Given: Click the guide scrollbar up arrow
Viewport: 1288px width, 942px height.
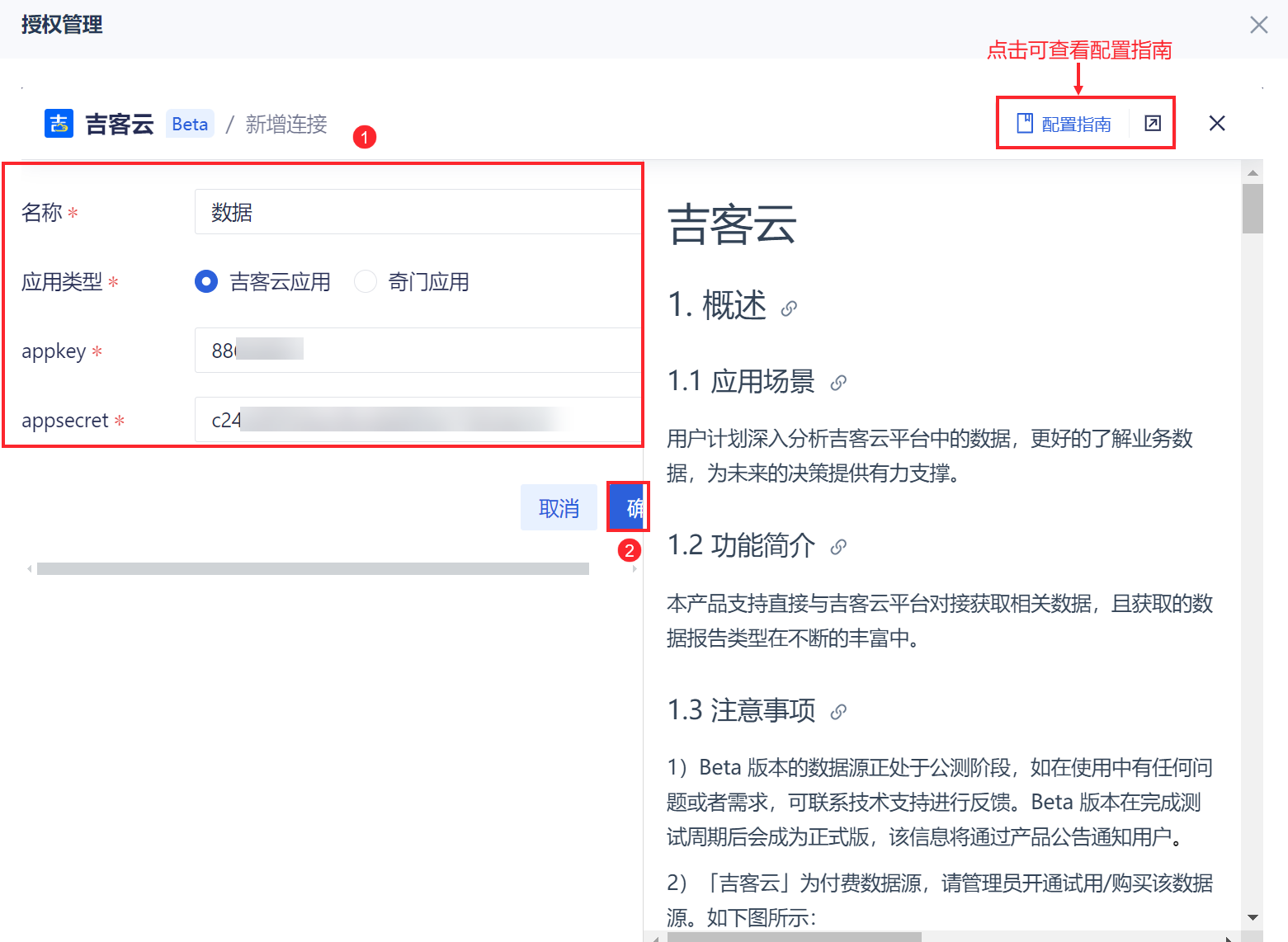Looking at the screenshot, I should click(1253, 172).
